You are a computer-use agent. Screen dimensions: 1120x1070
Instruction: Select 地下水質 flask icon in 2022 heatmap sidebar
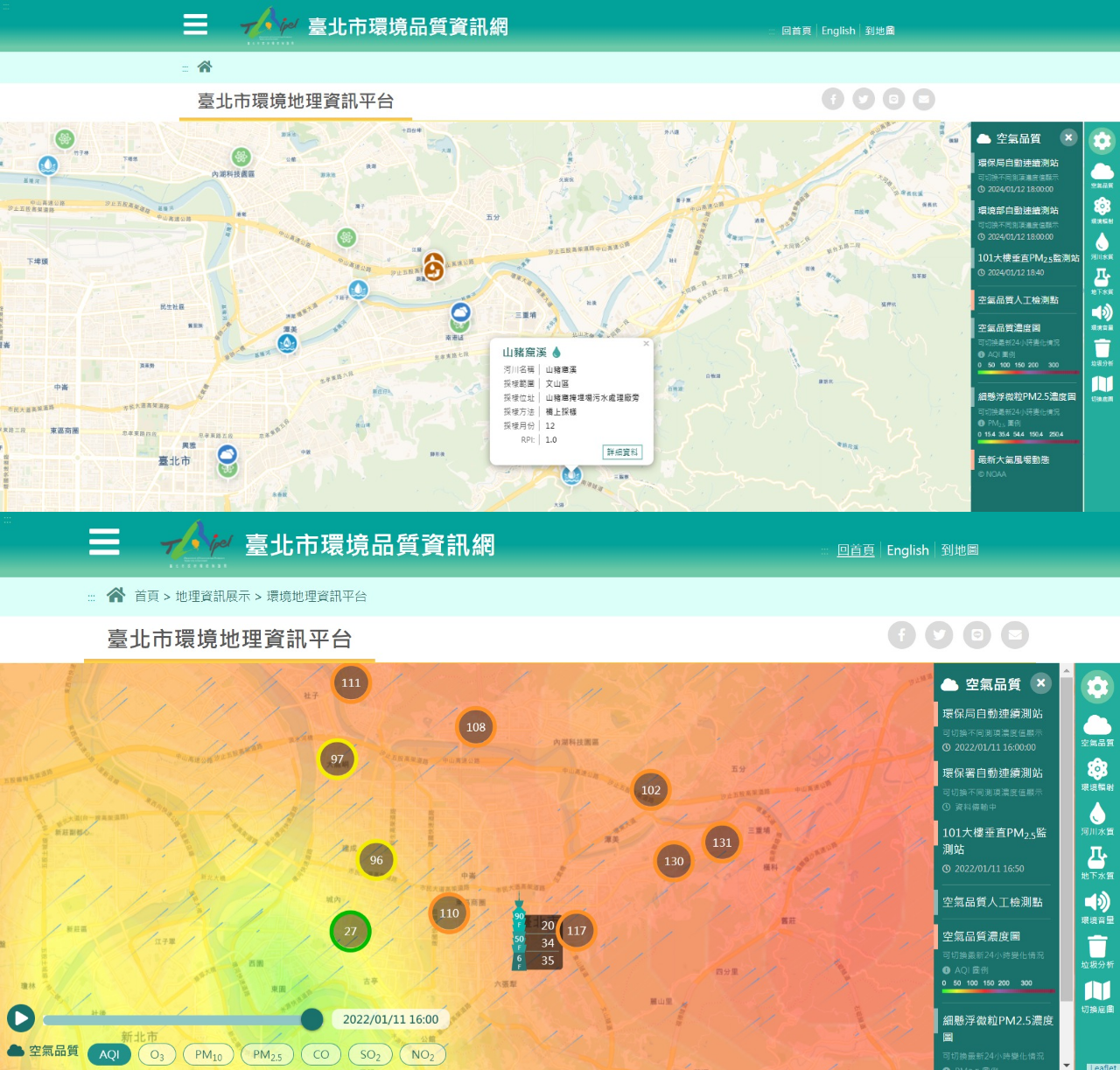tap(1097, 864)
